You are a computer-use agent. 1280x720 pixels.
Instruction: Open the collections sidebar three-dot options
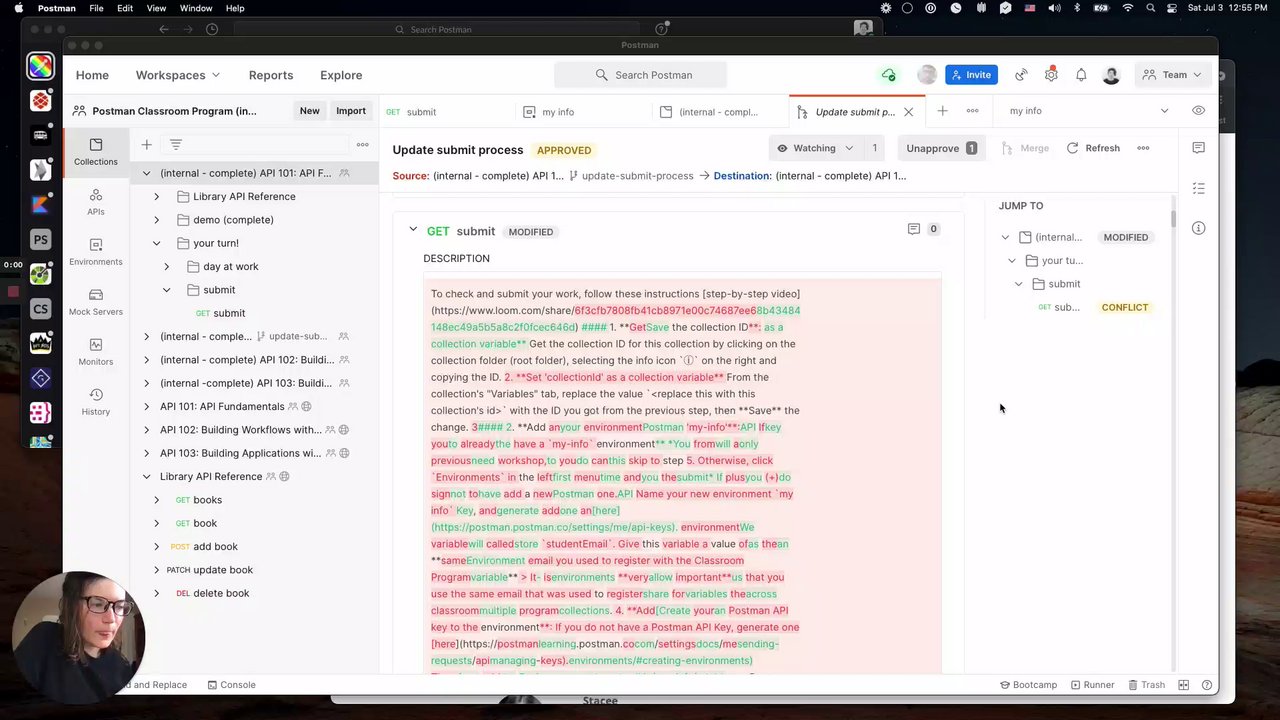click(362, 145)
